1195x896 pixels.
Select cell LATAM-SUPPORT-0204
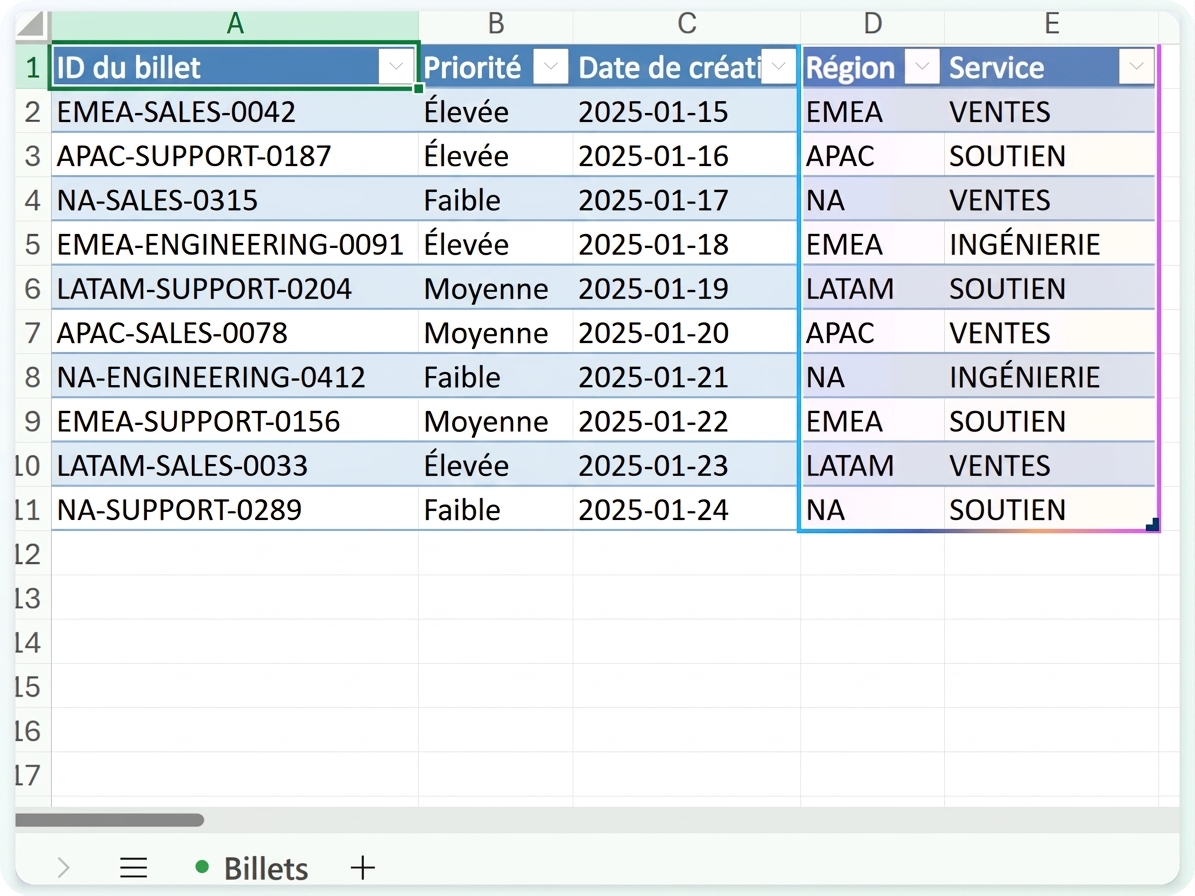(235, 289)
